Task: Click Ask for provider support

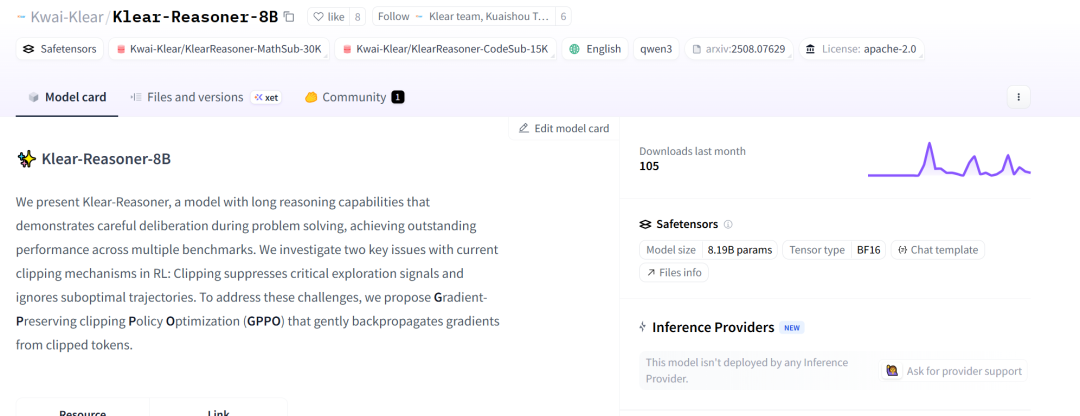Action: 954,371
